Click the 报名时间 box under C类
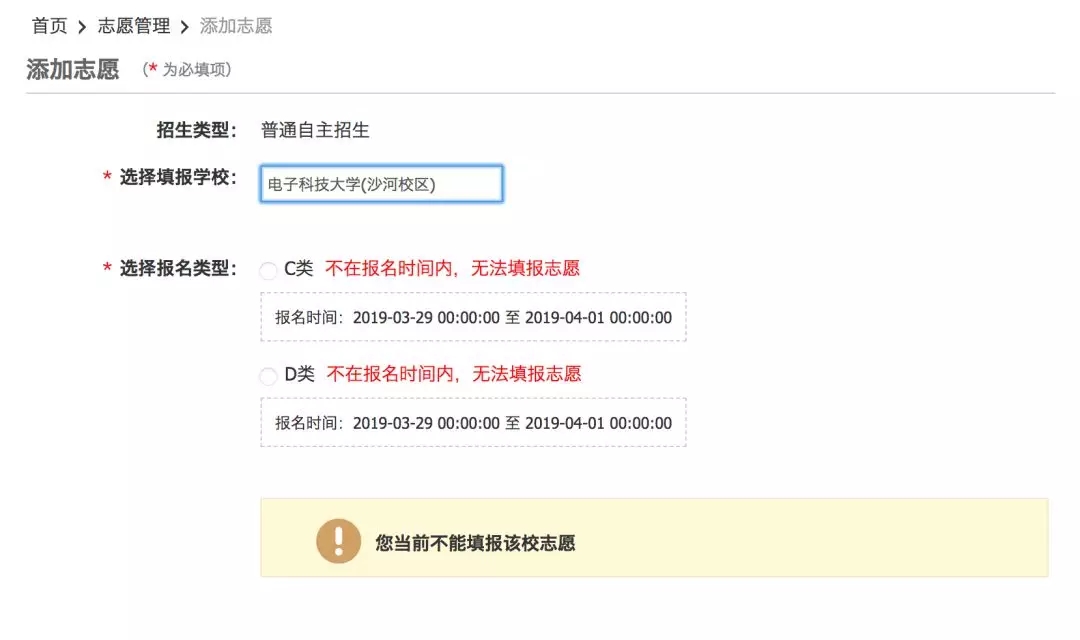This screenshot has width=1080, height=640. click(x=473, y=318)
